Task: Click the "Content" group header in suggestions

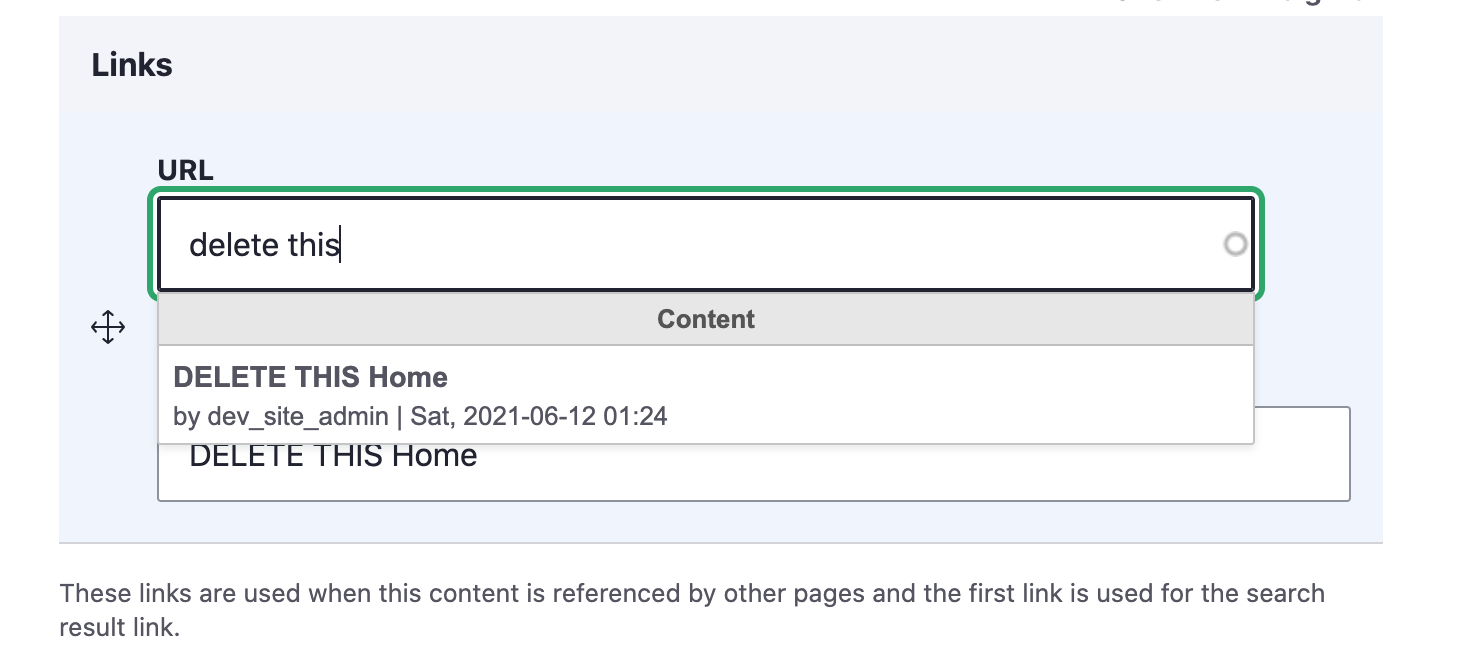Action: (706, 319)
